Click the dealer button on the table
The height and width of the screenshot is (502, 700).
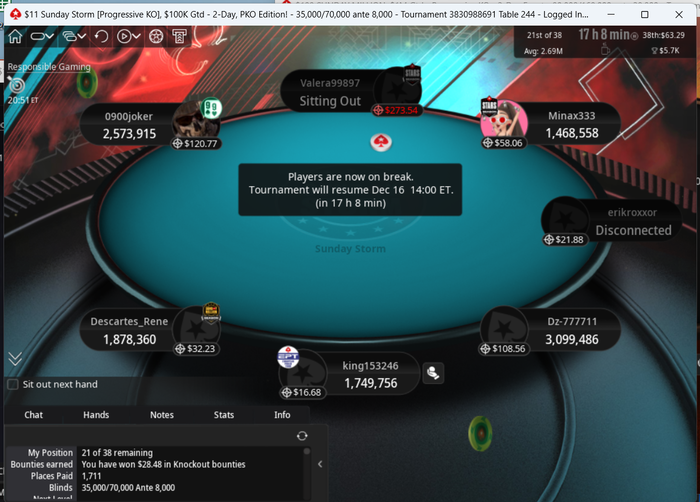(x=380, y=142)
